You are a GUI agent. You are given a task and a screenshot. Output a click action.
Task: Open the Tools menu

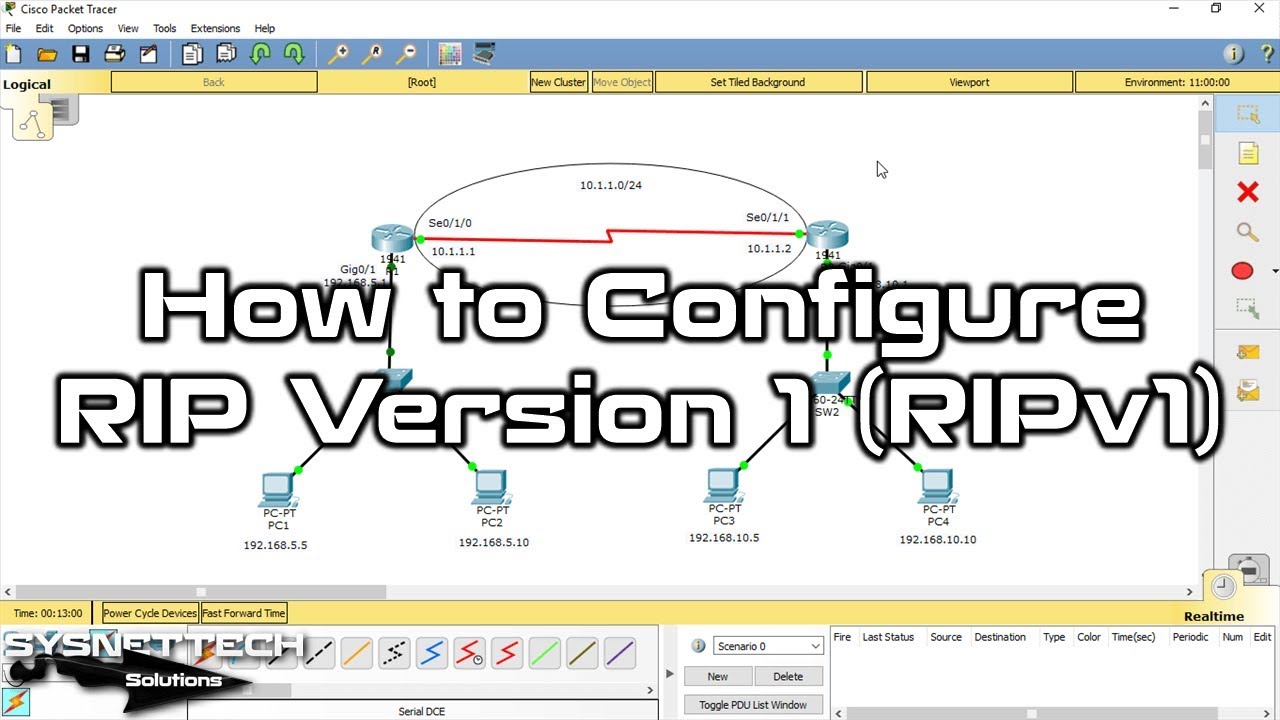pyautogui.click(x=165, y=29)
